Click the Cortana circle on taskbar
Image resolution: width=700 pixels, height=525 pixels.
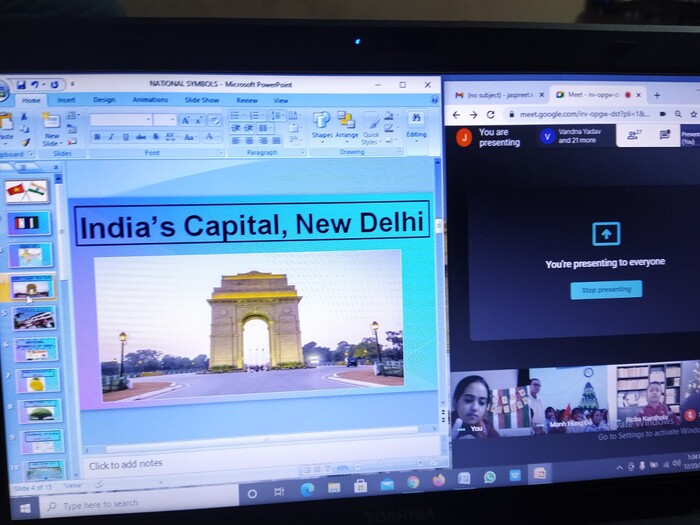[x=252, y=494]
